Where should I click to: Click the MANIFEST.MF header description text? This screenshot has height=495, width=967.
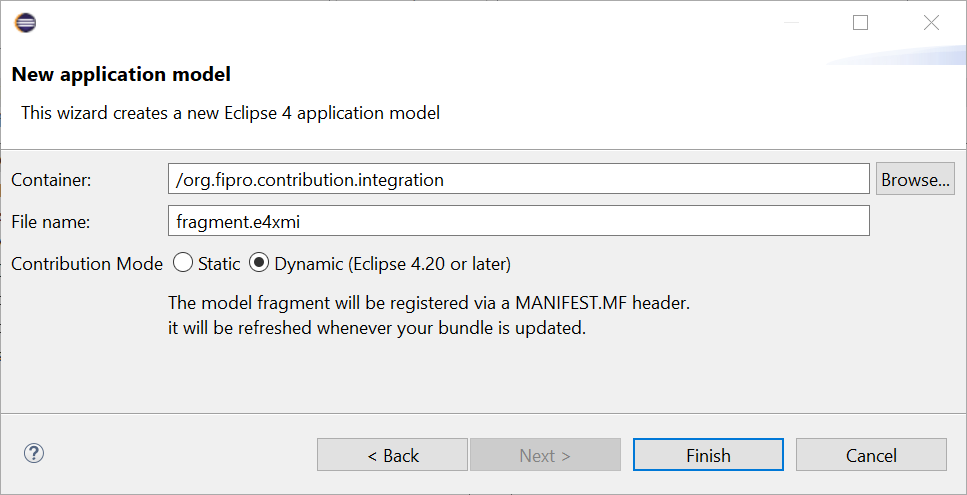coord(429,303)
